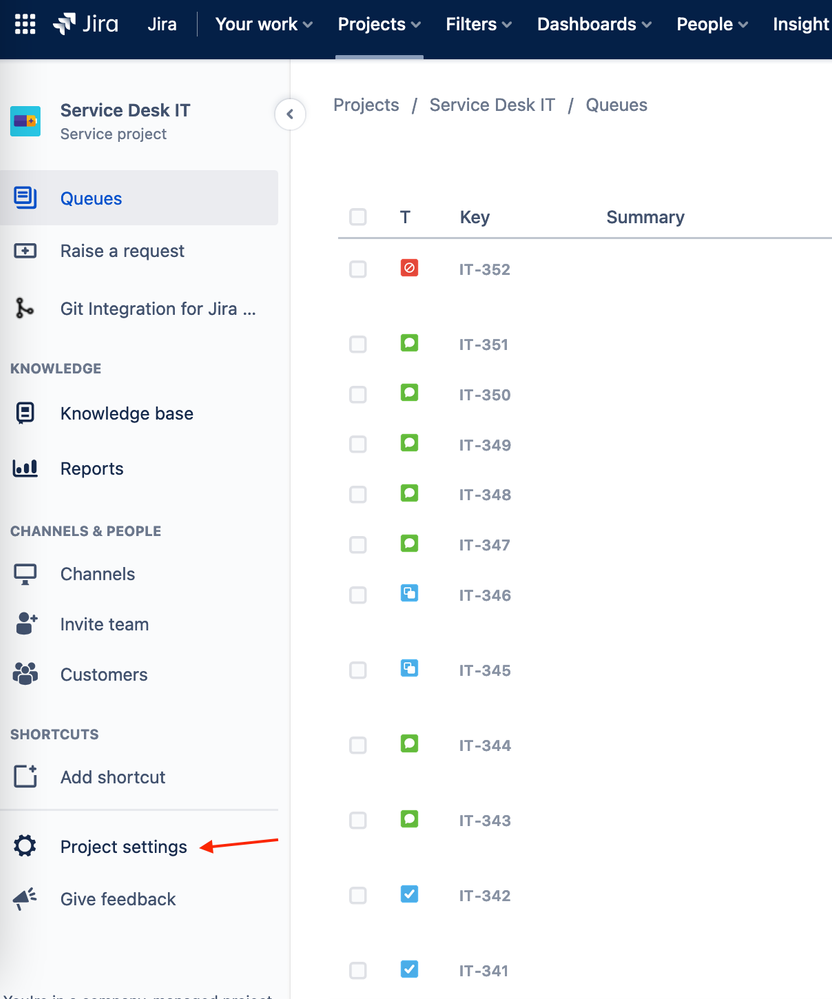This screenshot has height=999, width=832.
Task: Click the Queues sidebar icon
Action: pos(25,198)
